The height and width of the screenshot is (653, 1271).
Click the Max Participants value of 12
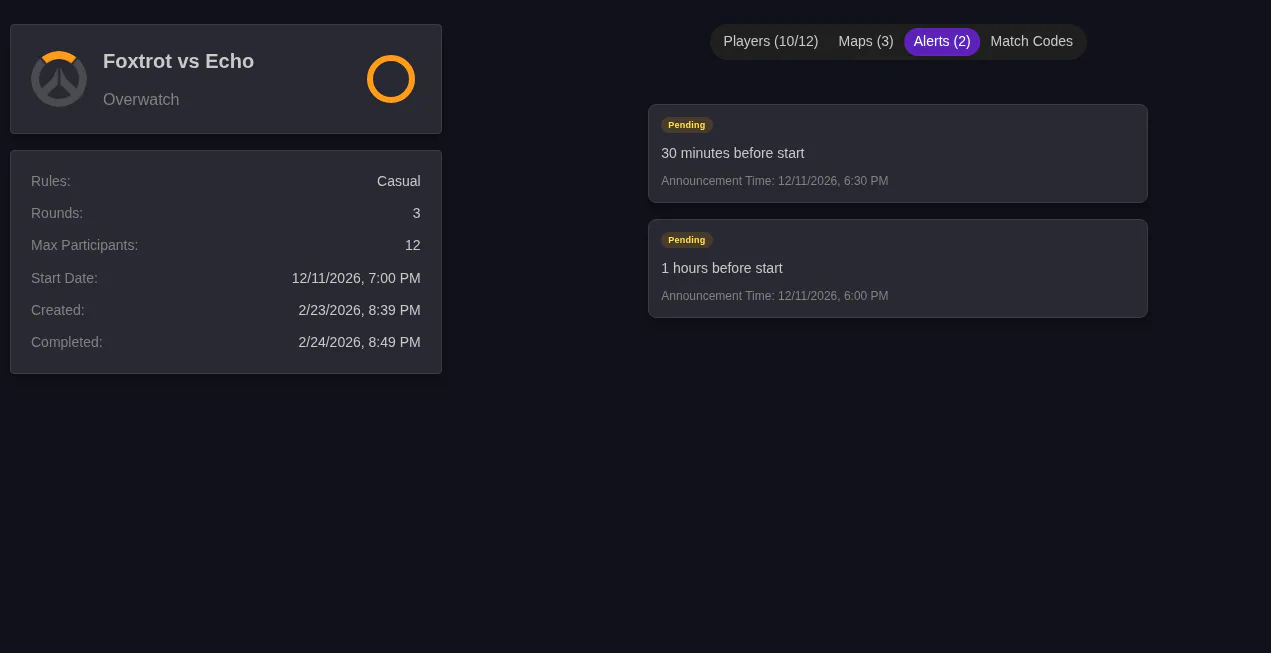tap(412, 245)
